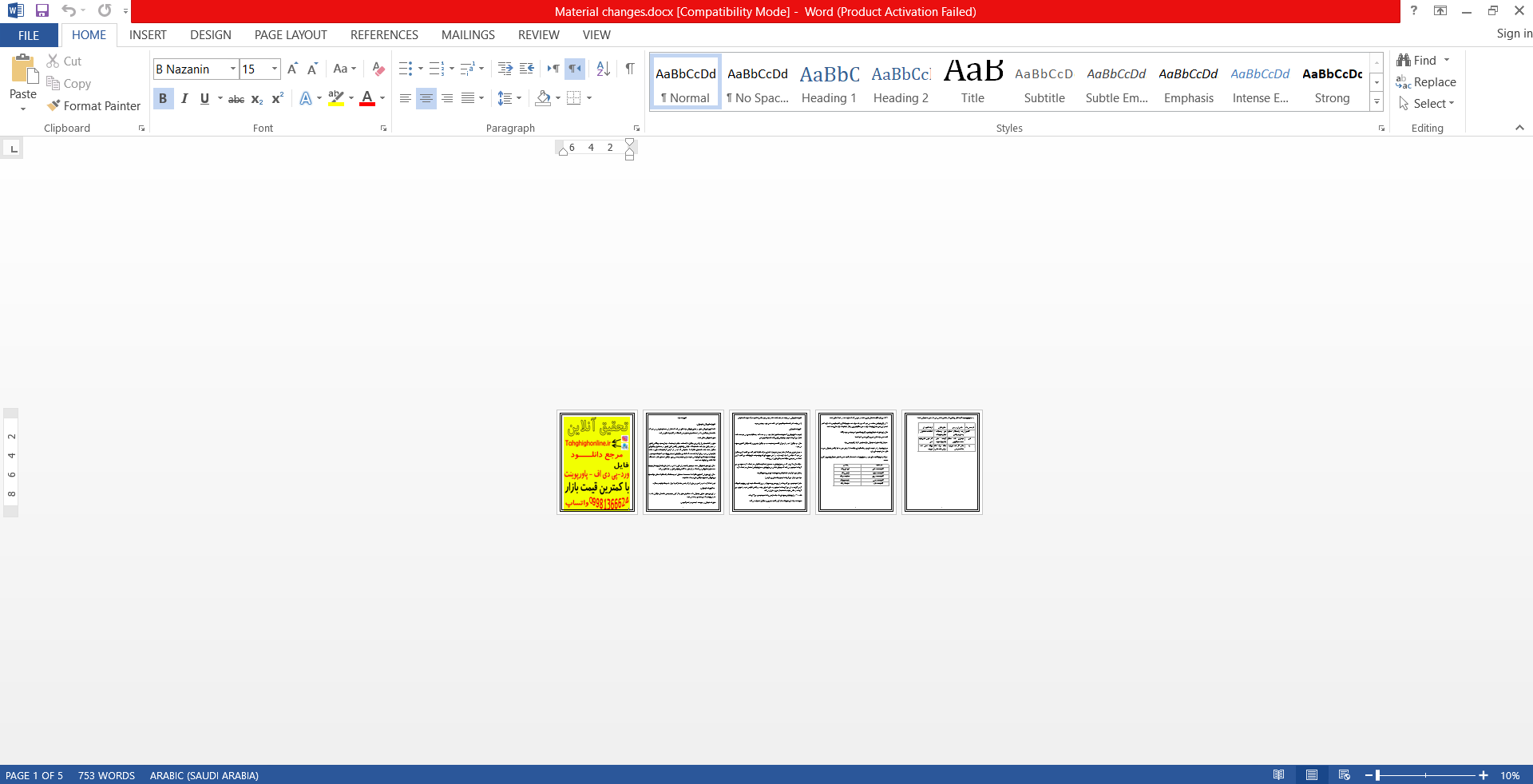Click the language ARABIC (SAUDI ARABIA) indicator
Viewport: 1533px width, 784px height.
(204, 775)
